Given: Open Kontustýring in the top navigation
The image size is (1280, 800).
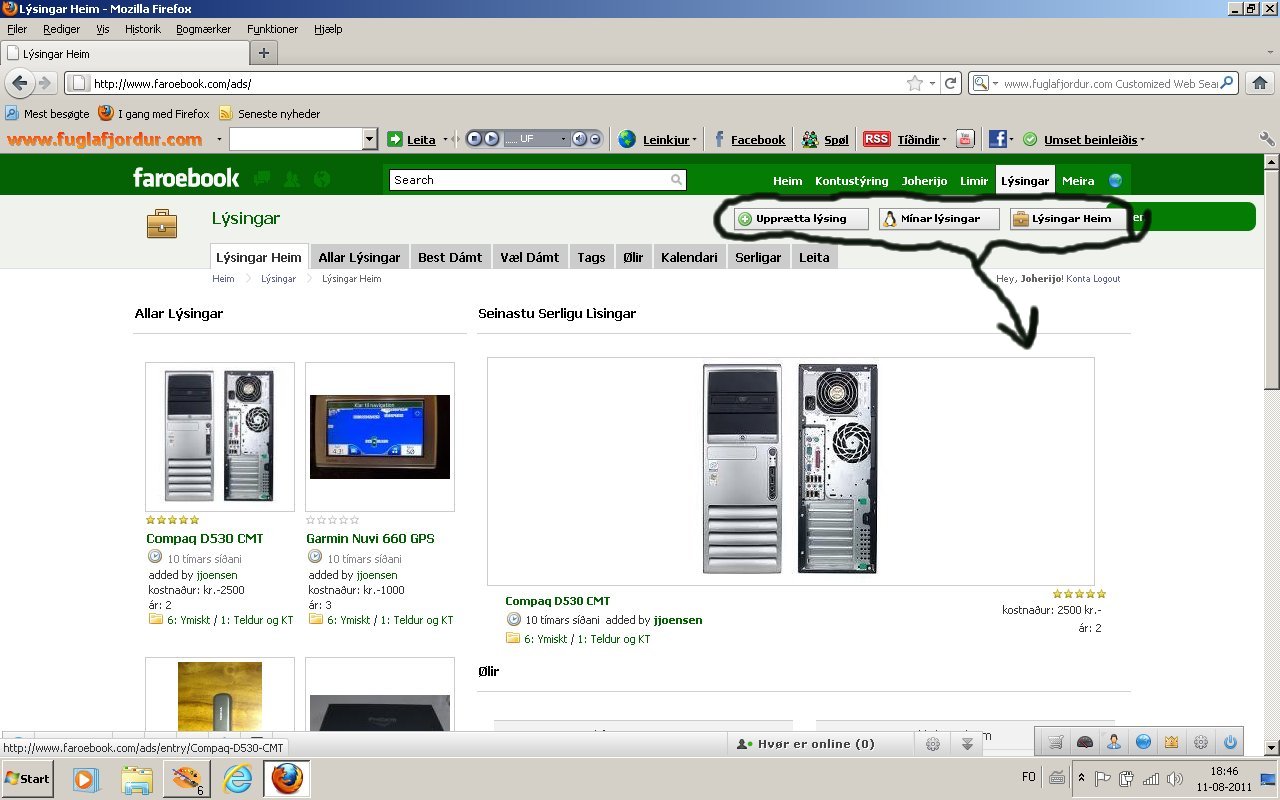Looking at the screenshot, I should point(851,181).
